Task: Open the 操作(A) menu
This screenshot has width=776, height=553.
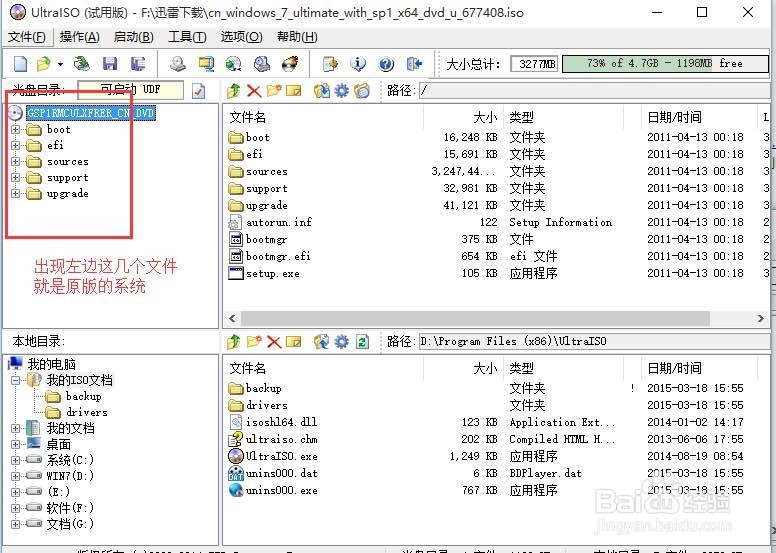Action: point(80,37)
